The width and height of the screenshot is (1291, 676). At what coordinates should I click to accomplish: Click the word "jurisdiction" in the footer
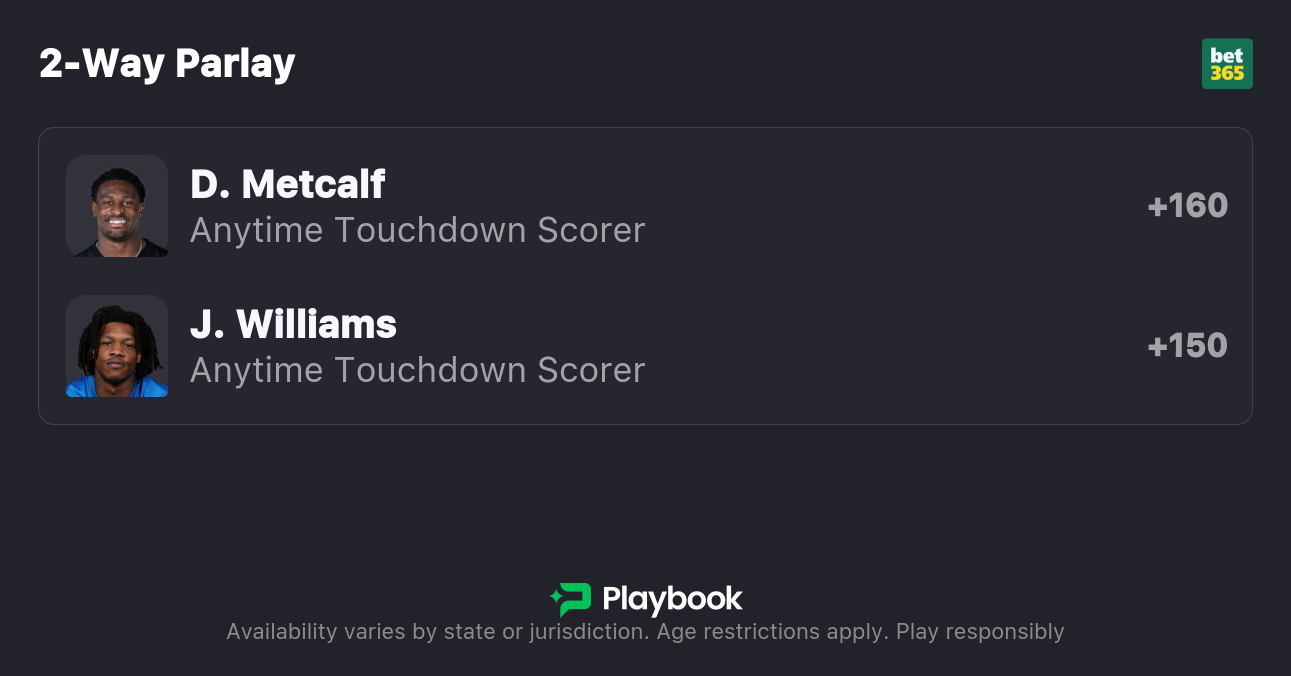(584, 632)
